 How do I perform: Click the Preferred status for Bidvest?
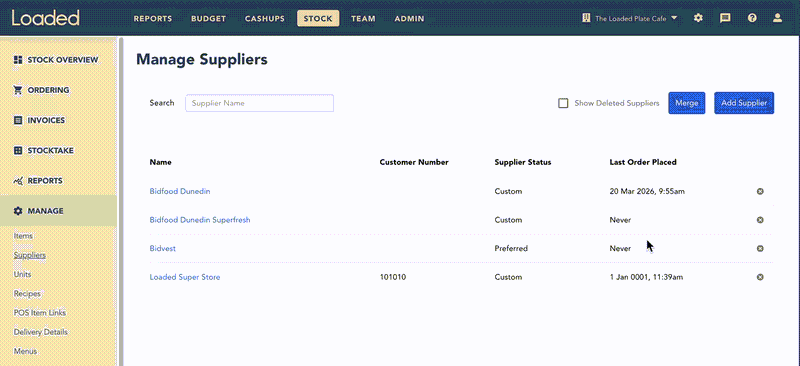[511, 249]
